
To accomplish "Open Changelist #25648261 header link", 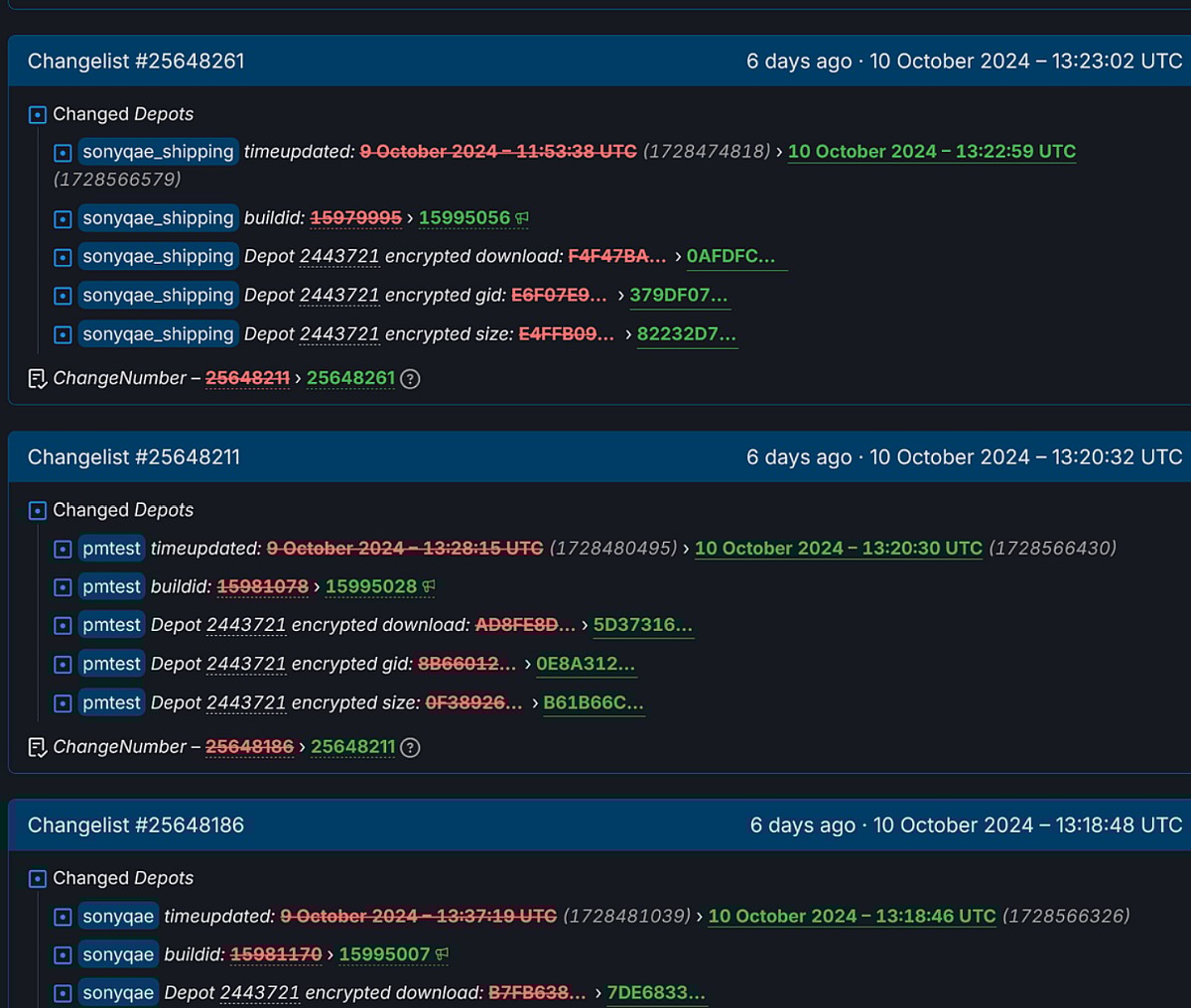I will coord(136,62).
